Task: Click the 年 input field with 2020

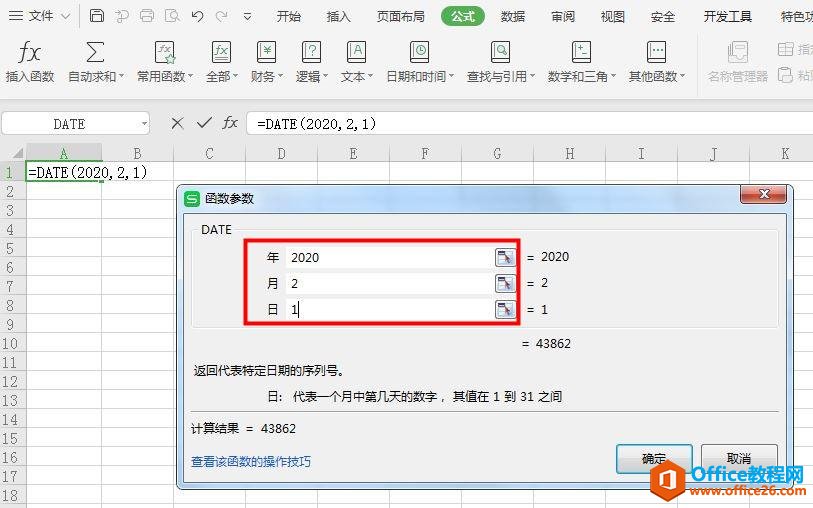Action: (x=390, y=257)
